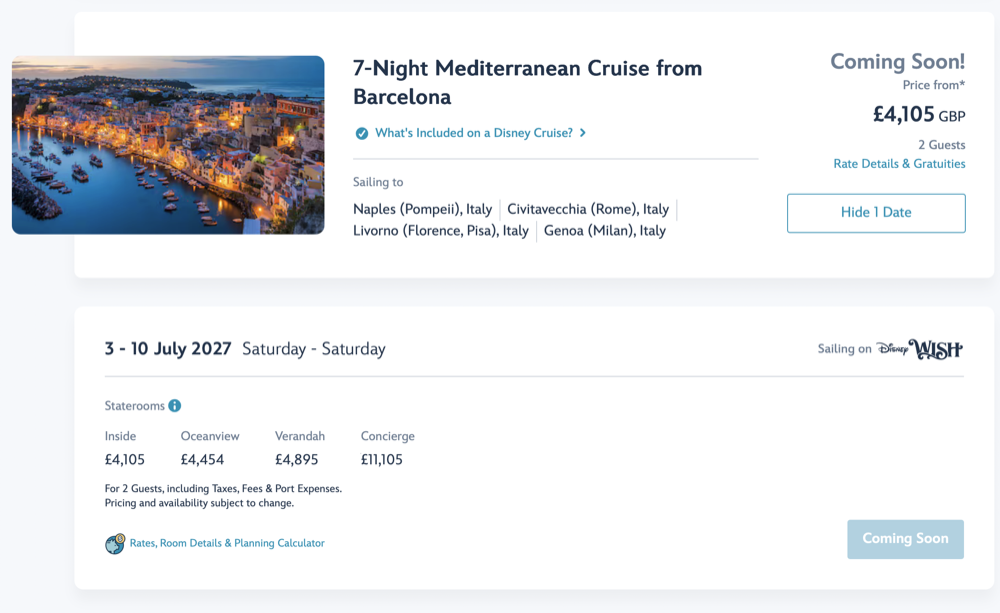Click Naples (Pompeii), Italy port
1000x613 pixels.
coord(422,209)
